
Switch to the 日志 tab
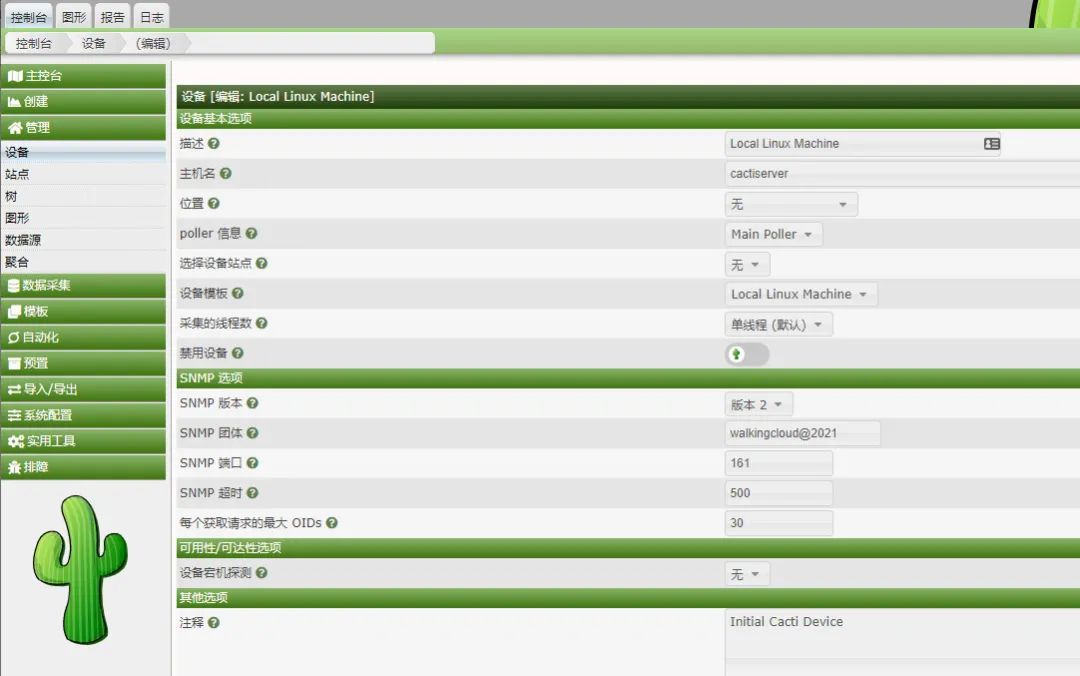[152, 17]
